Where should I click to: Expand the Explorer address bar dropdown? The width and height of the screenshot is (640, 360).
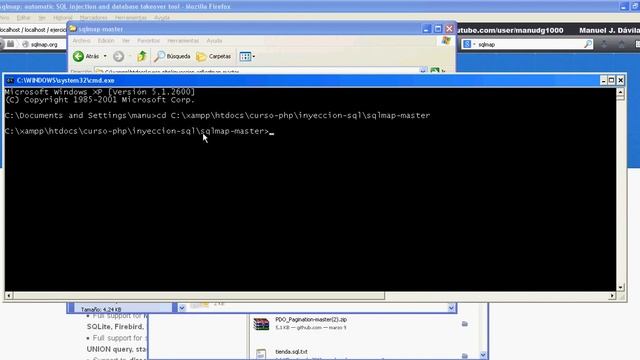coord(423,71)
